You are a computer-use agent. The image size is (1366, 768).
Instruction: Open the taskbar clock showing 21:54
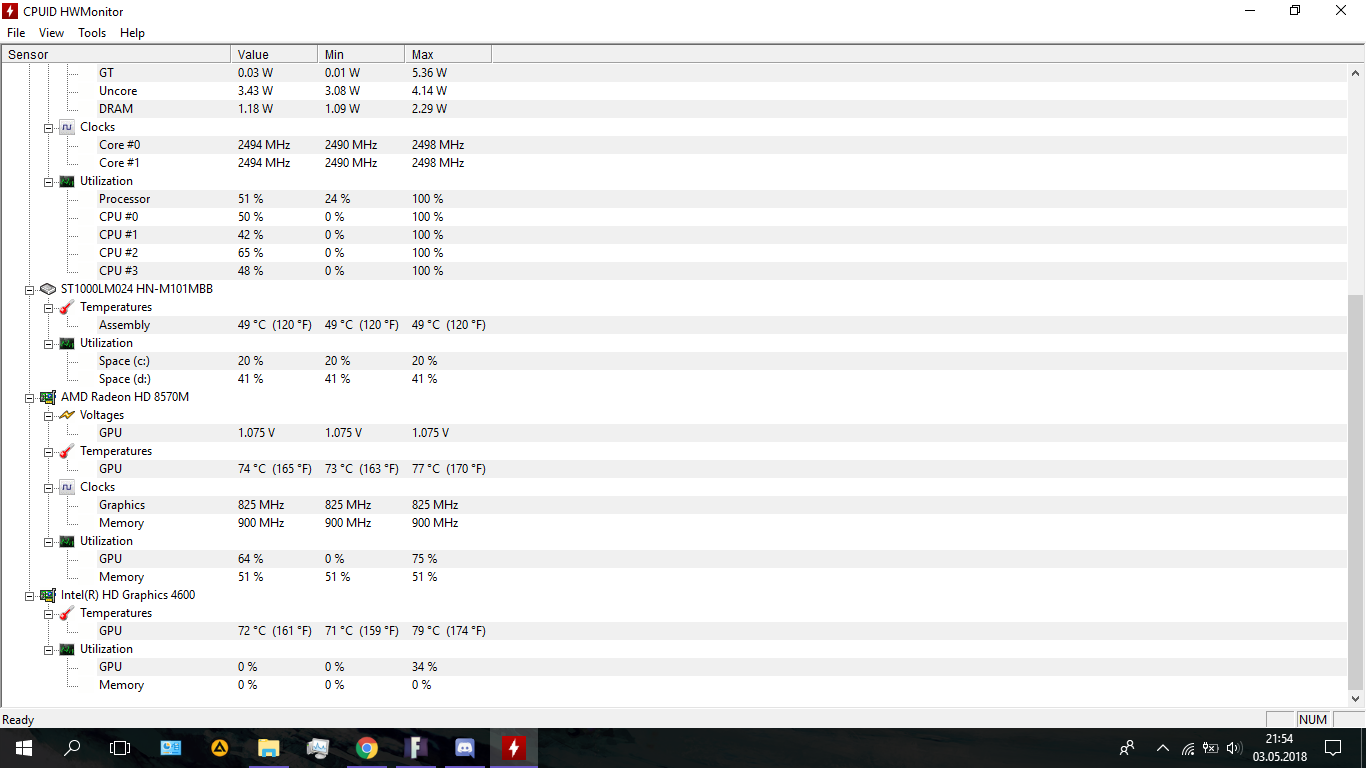1279,747
